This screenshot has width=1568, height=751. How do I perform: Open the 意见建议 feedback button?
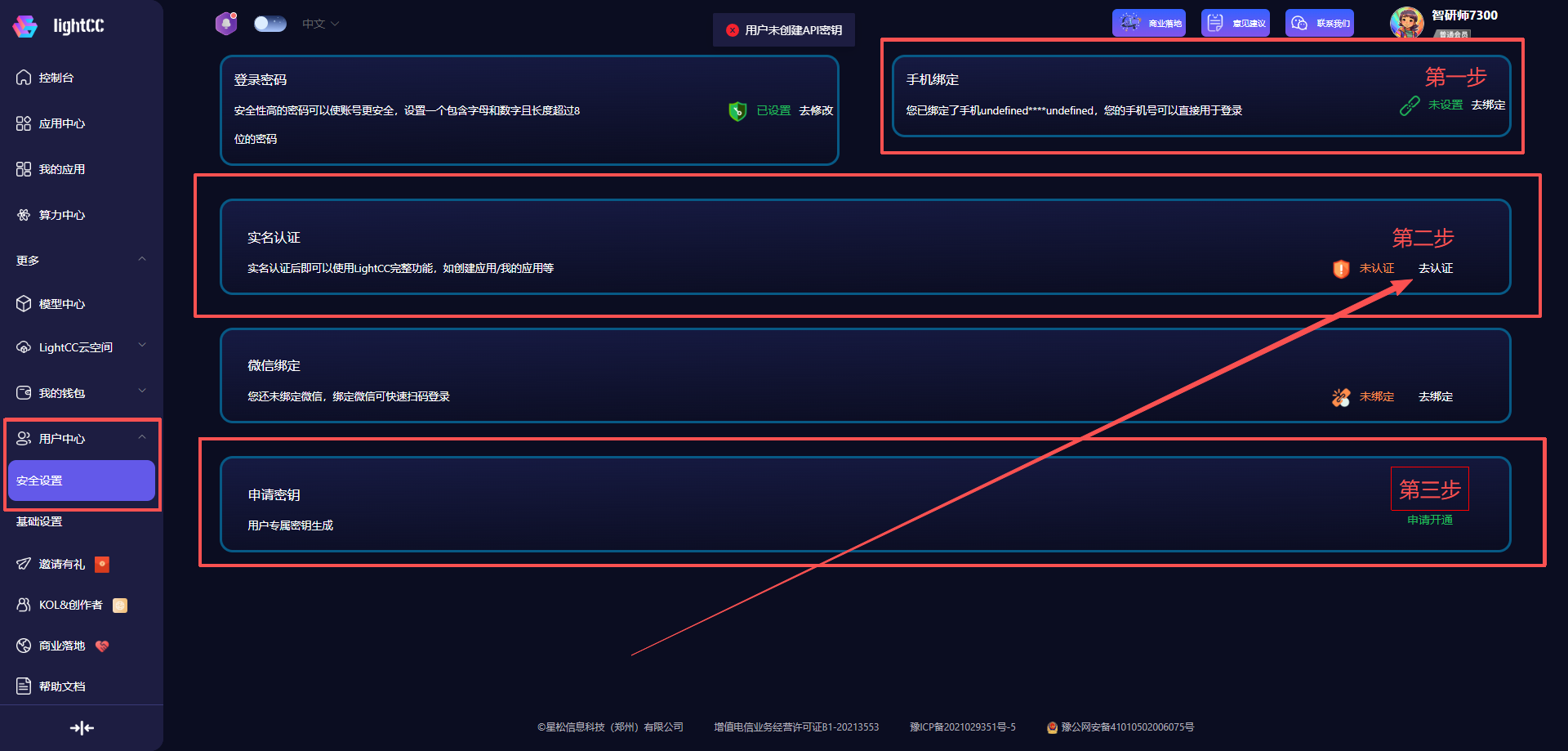coord(1235,23)
